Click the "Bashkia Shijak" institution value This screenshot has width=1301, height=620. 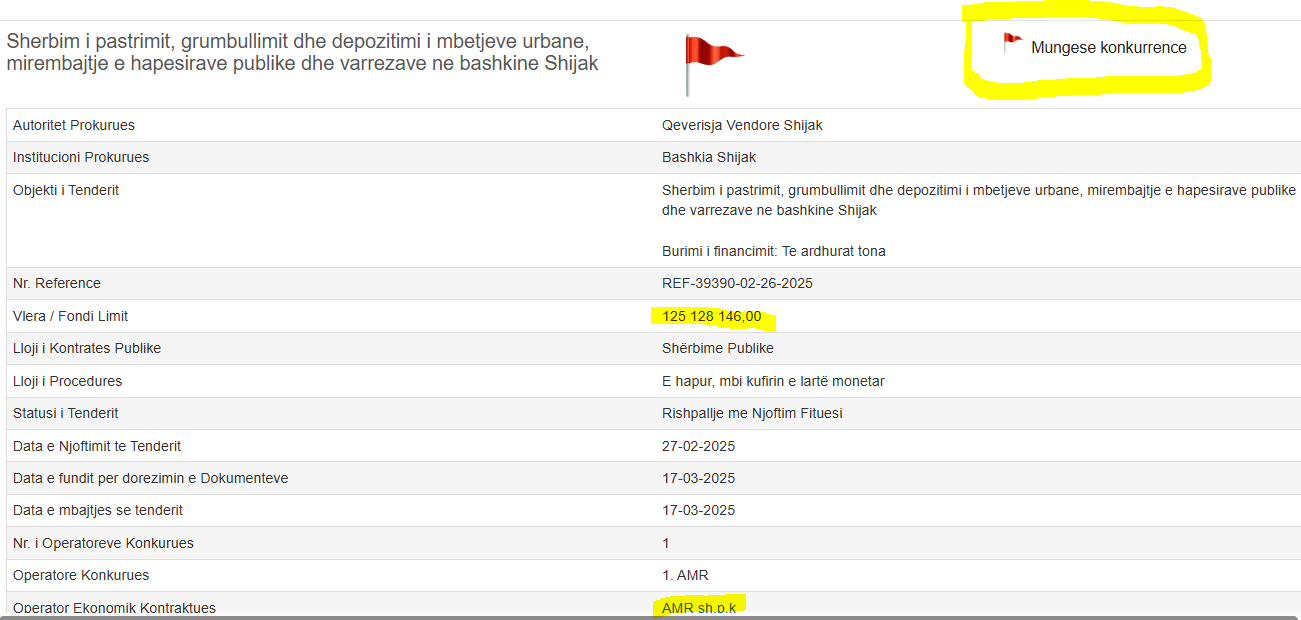(709, 157)
